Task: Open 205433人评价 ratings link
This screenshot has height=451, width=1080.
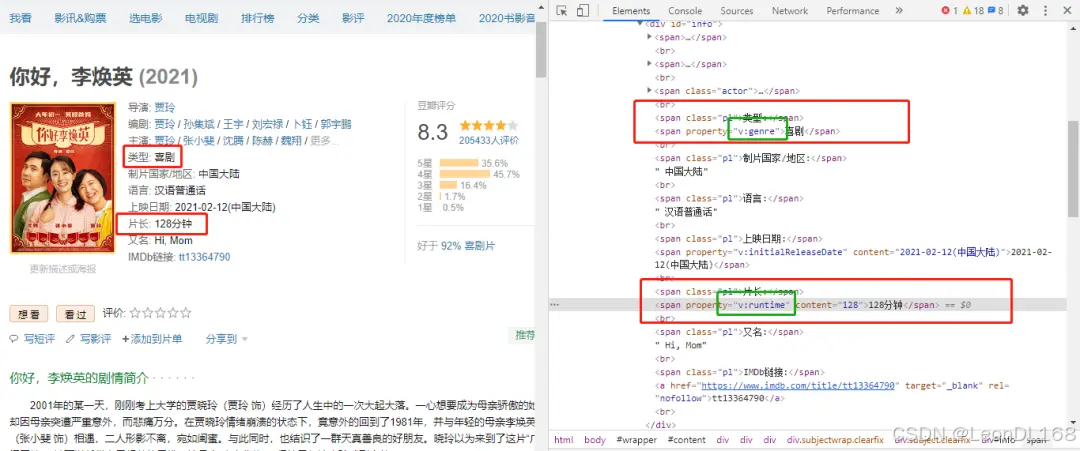Action: (489, 140)
